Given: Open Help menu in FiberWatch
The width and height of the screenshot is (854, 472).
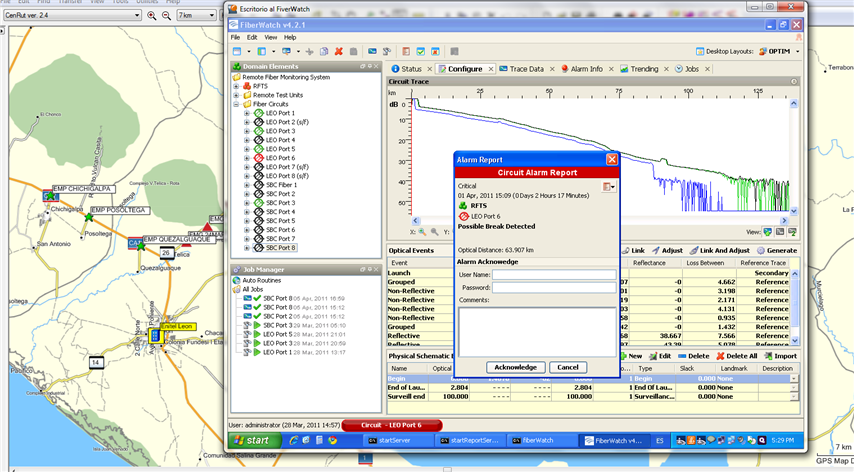Looking at the screenshot, I should [290, 38].
